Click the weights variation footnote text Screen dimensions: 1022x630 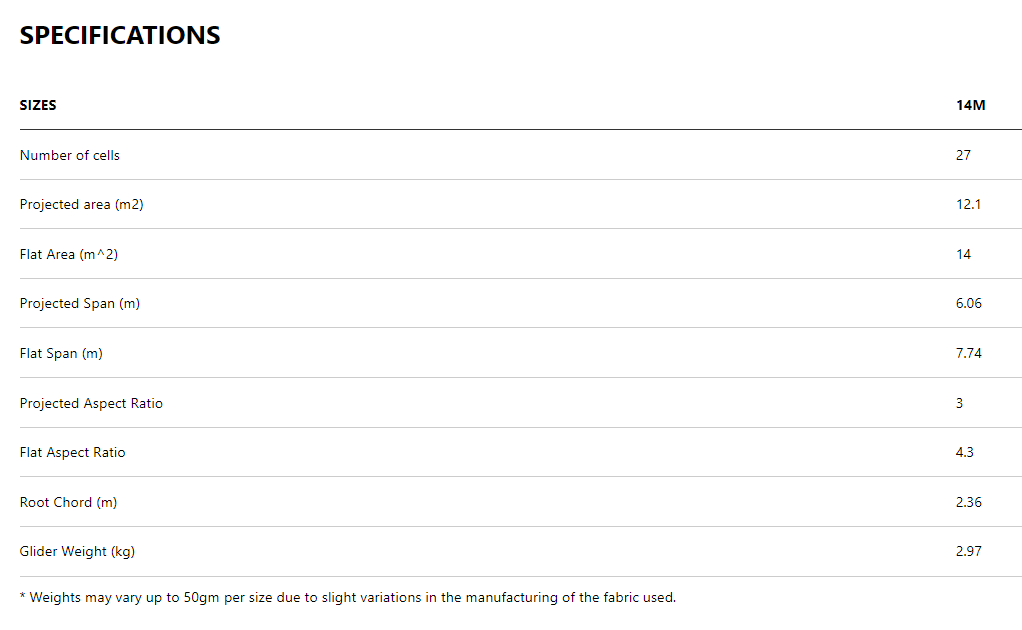(348, 598)
